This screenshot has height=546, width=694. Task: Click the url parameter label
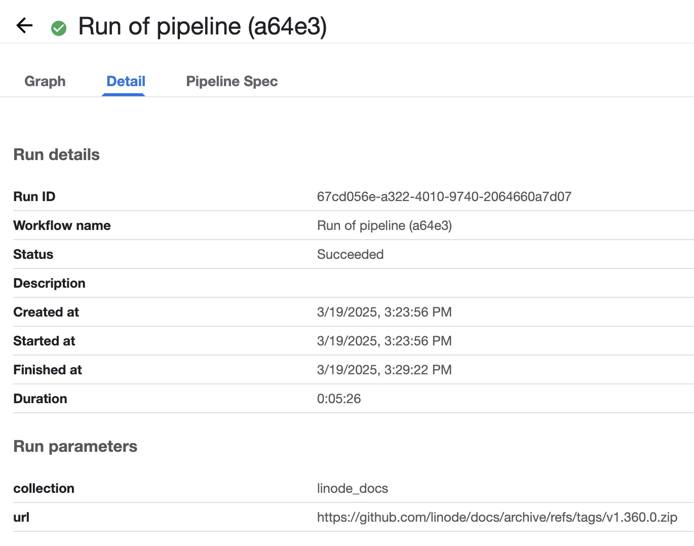click(20, 517)
